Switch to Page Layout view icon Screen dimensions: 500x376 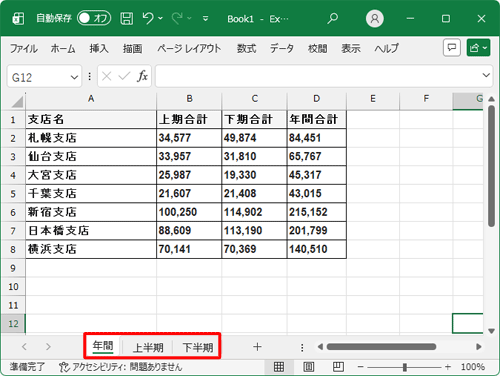[309, 367]
